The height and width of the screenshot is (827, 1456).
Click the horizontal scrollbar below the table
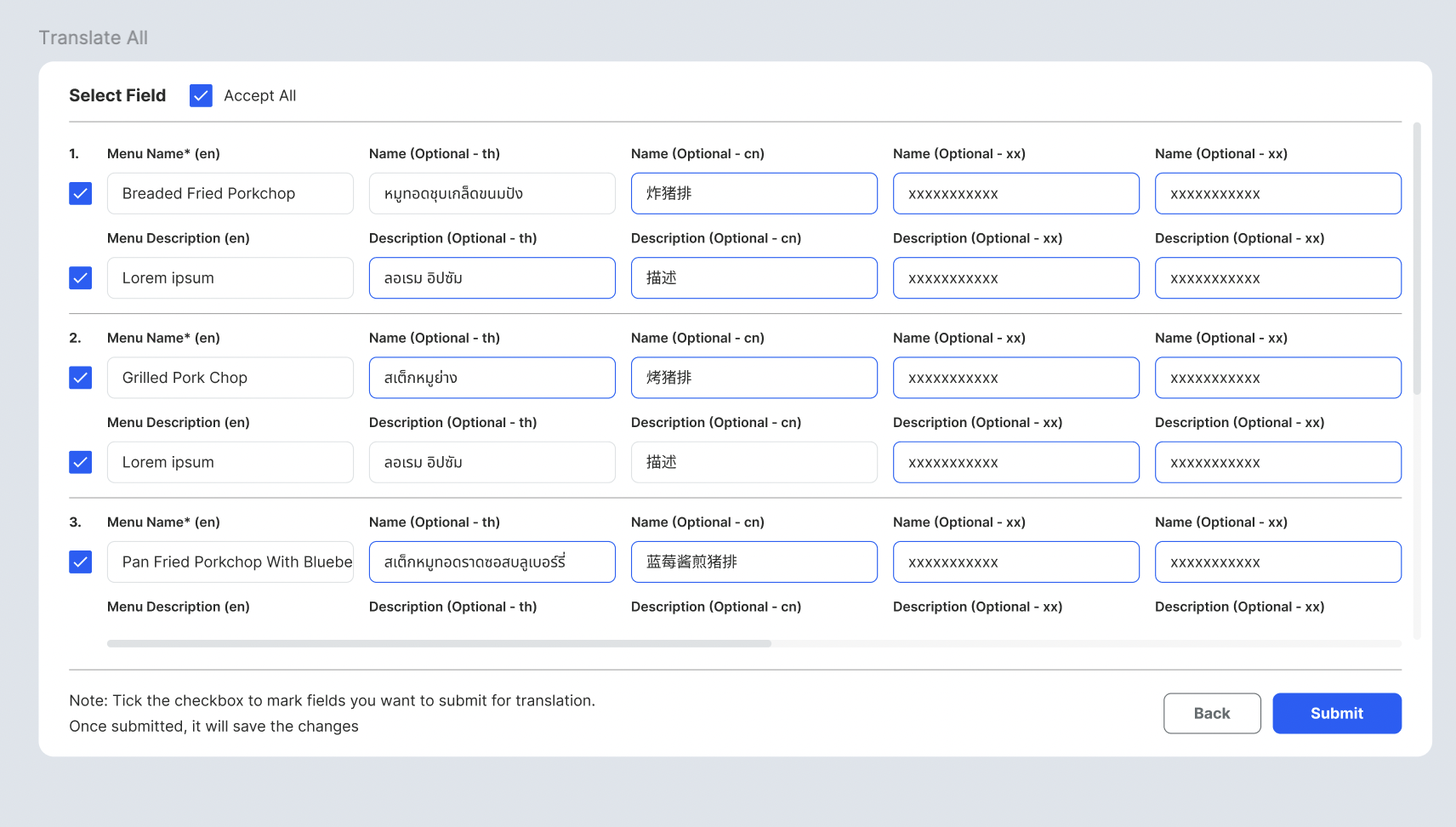(439, 644)
